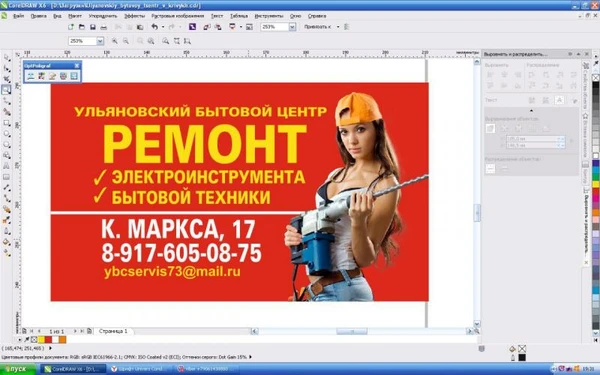Viewport: 600px width, 375px height.
Task: Click Zoom Out on the property bar
Action: click(x=126, y=41)
